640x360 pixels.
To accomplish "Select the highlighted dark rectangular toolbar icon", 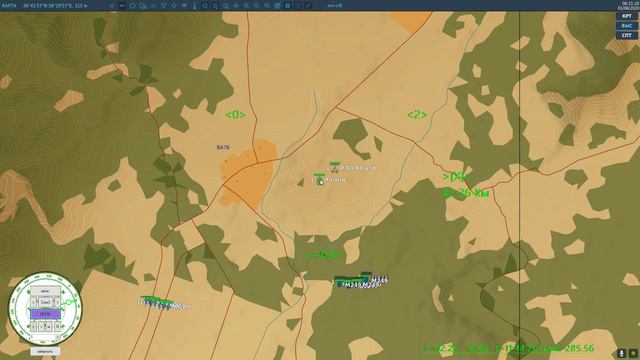I will (x=122, y=6).
